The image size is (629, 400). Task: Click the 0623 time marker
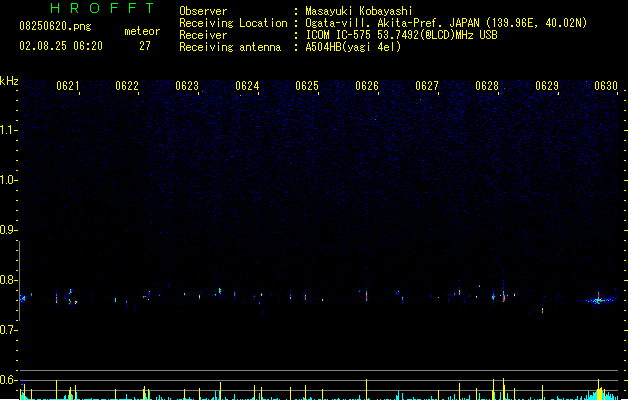pyautogui.click(x=187, y=86)
